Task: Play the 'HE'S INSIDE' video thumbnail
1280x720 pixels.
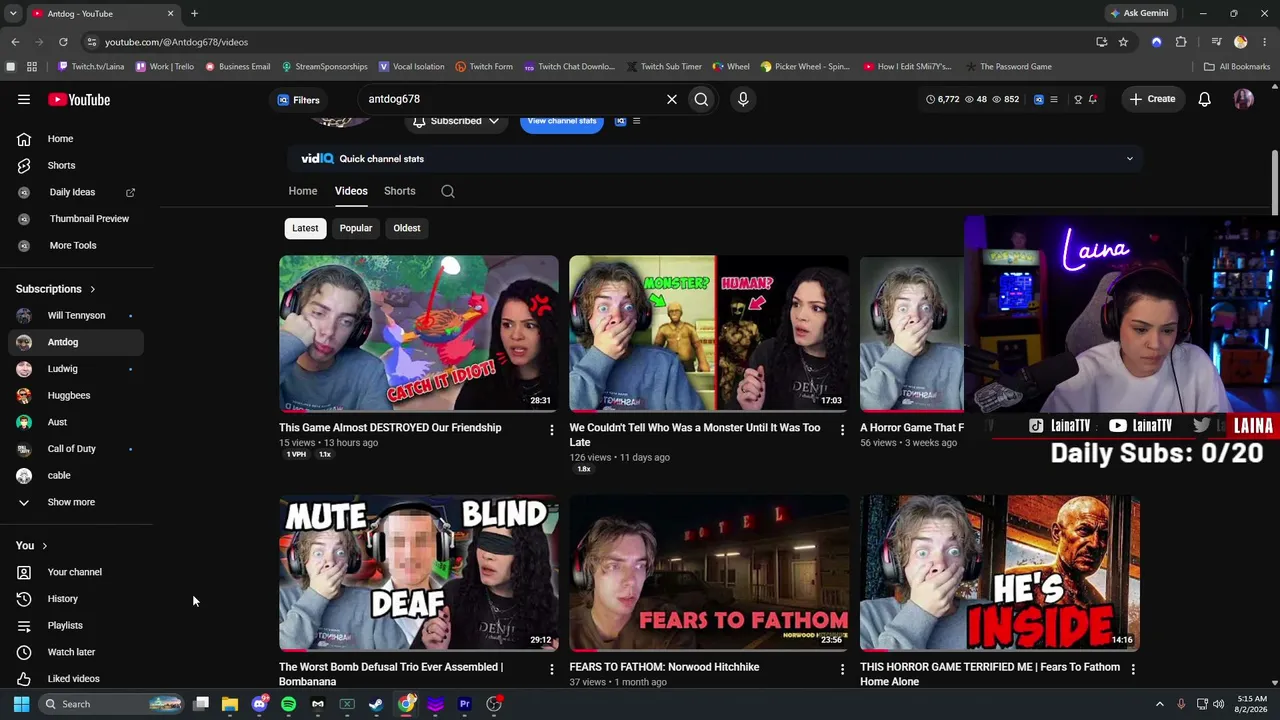Action: pos(1000,573)
